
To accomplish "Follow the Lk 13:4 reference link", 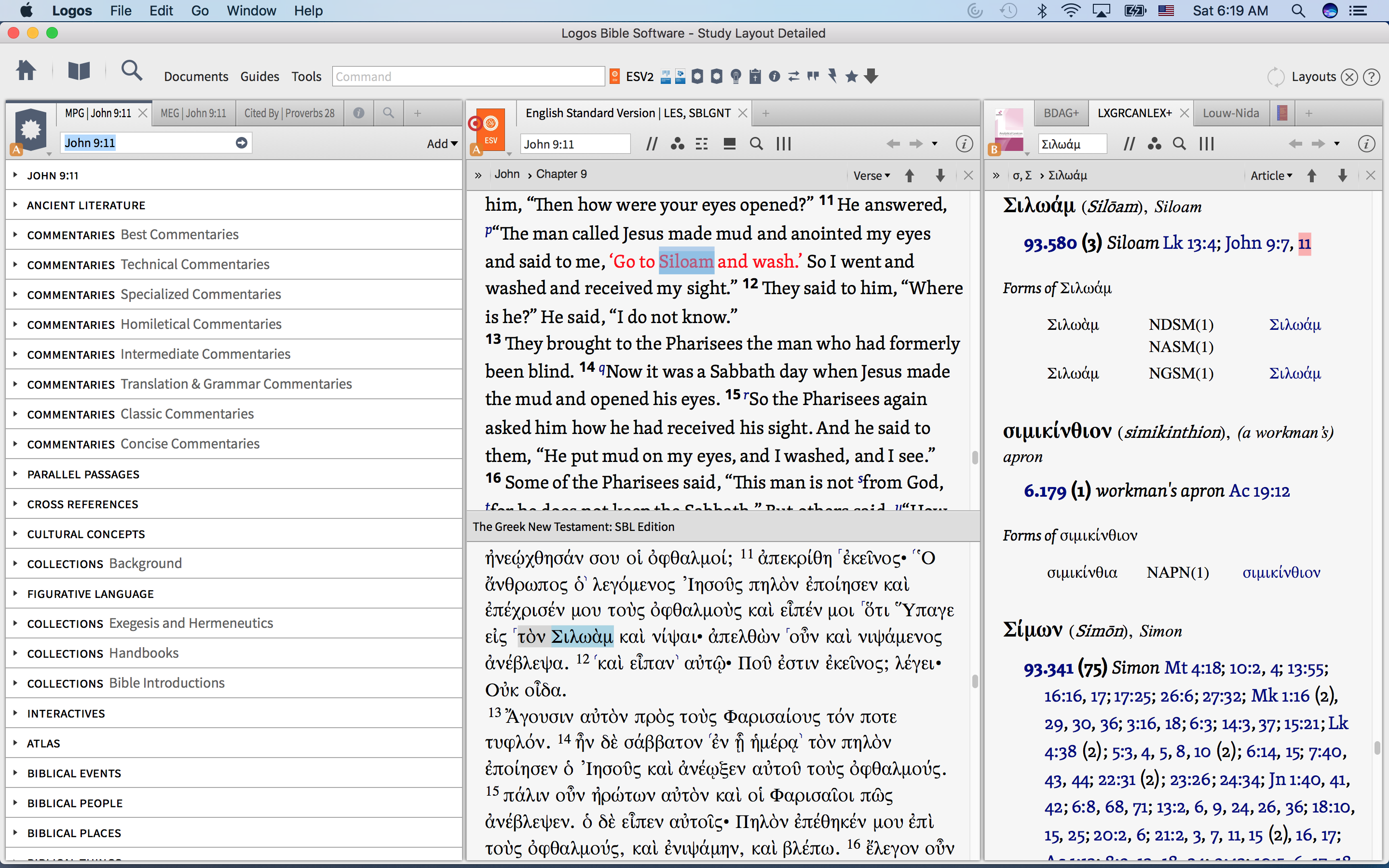I will point(1190,244).
